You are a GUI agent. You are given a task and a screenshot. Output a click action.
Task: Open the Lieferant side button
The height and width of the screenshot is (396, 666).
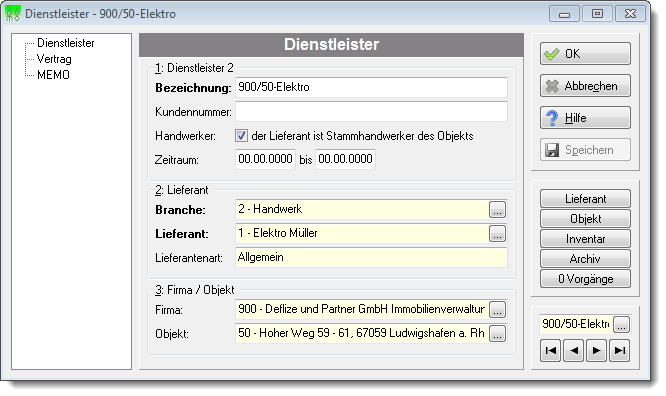point(585,198)
